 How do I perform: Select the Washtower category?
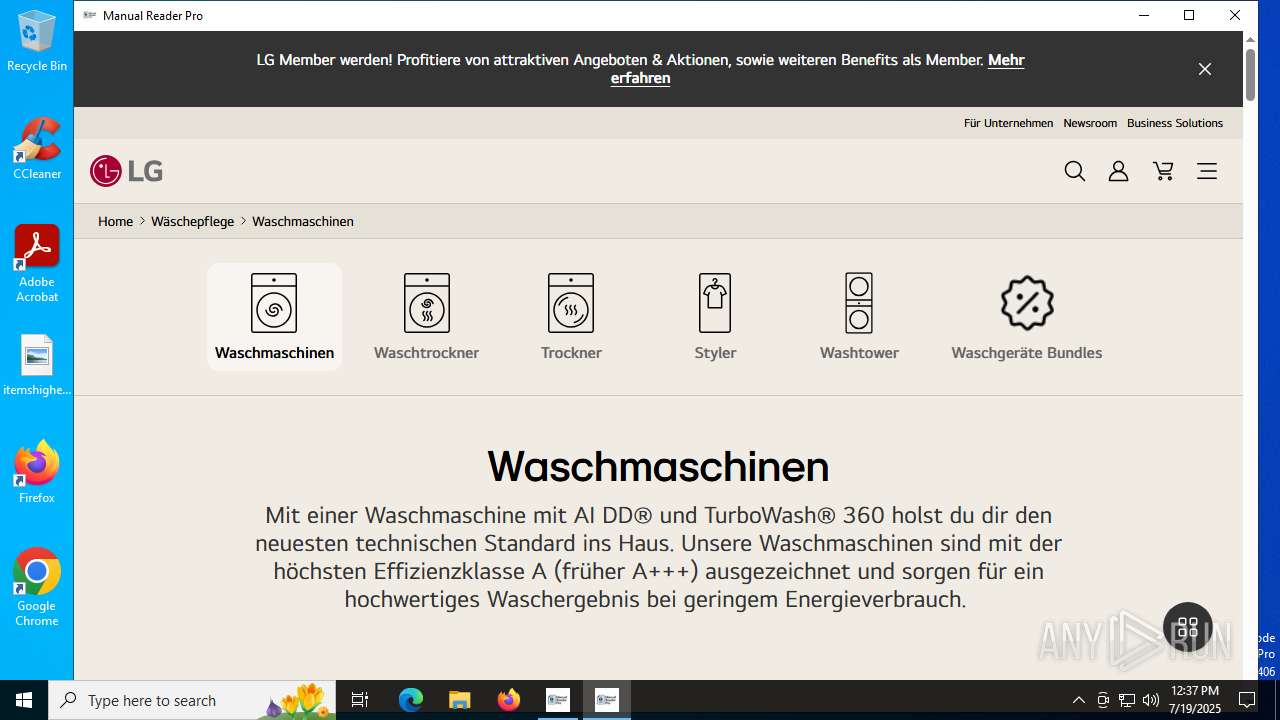pyautogui.click(x=859, y=316)
